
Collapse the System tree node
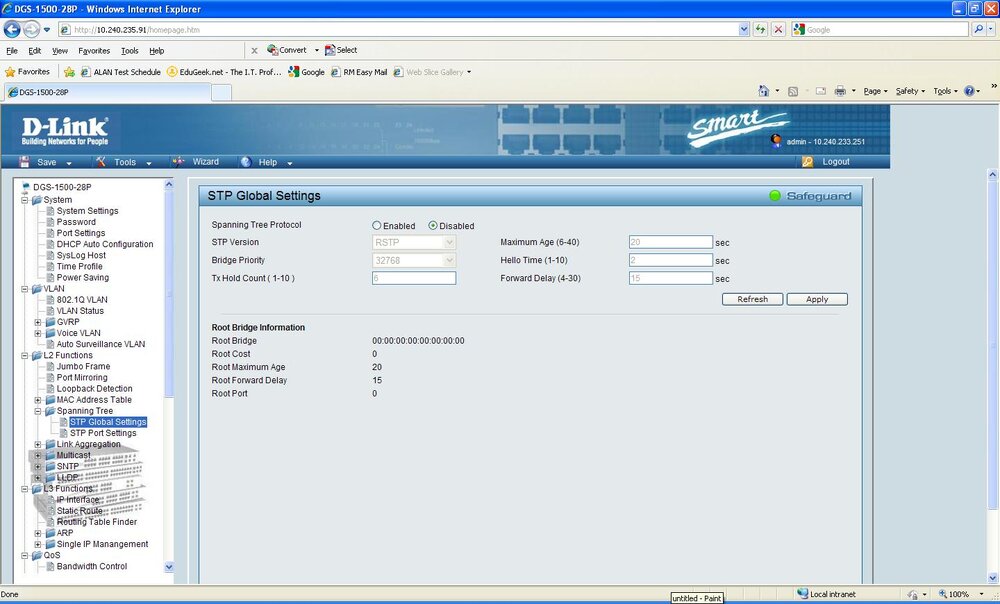tap(25, 200)
